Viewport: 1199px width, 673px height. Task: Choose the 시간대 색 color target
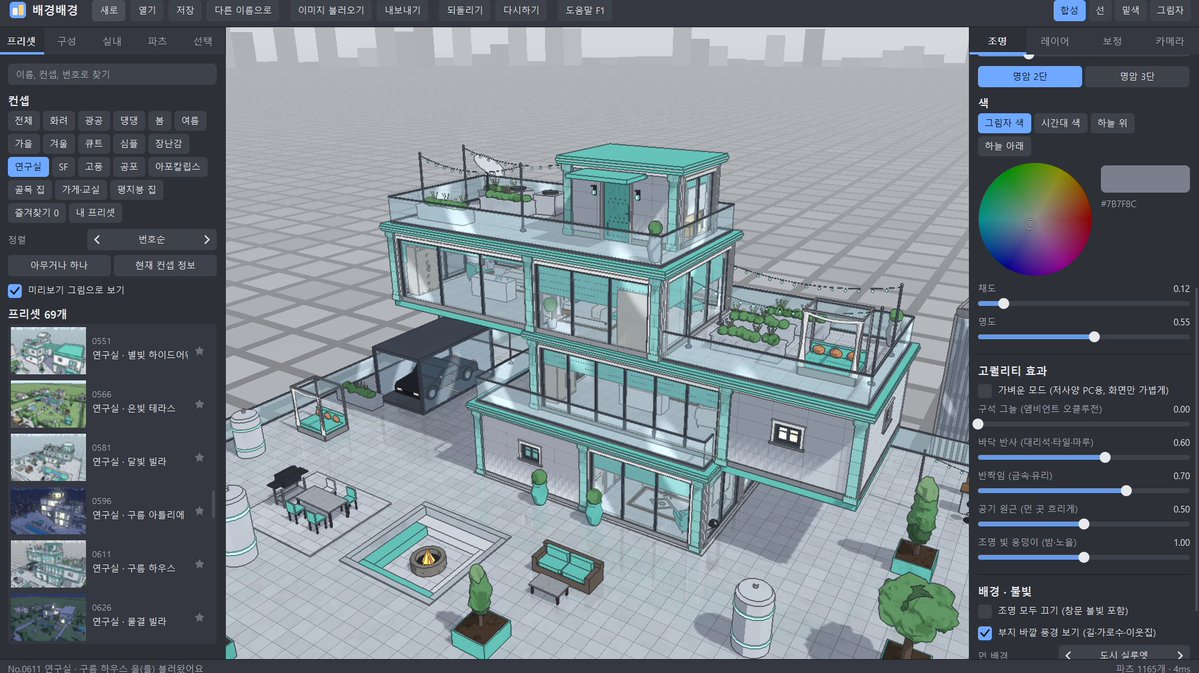tap(1061, 123)
